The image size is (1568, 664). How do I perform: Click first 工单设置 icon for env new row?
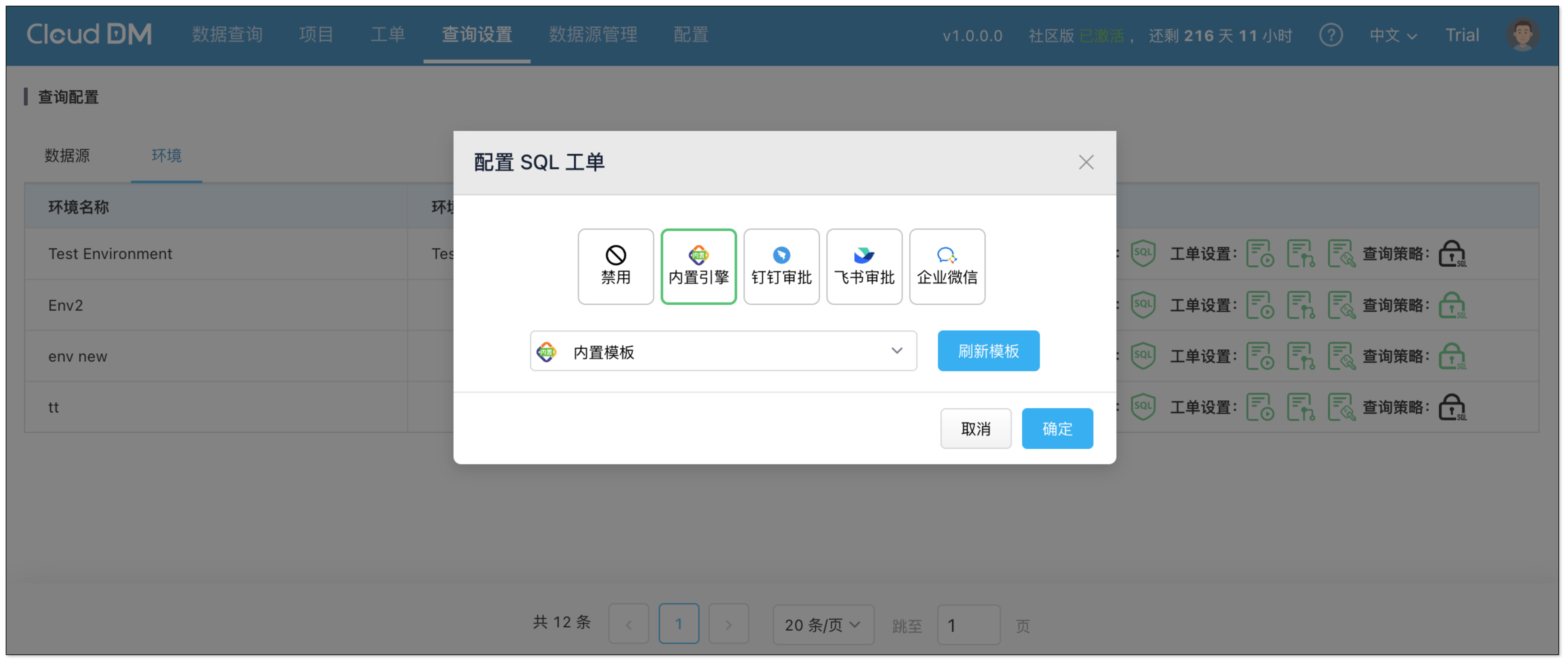click(1259, 356)
